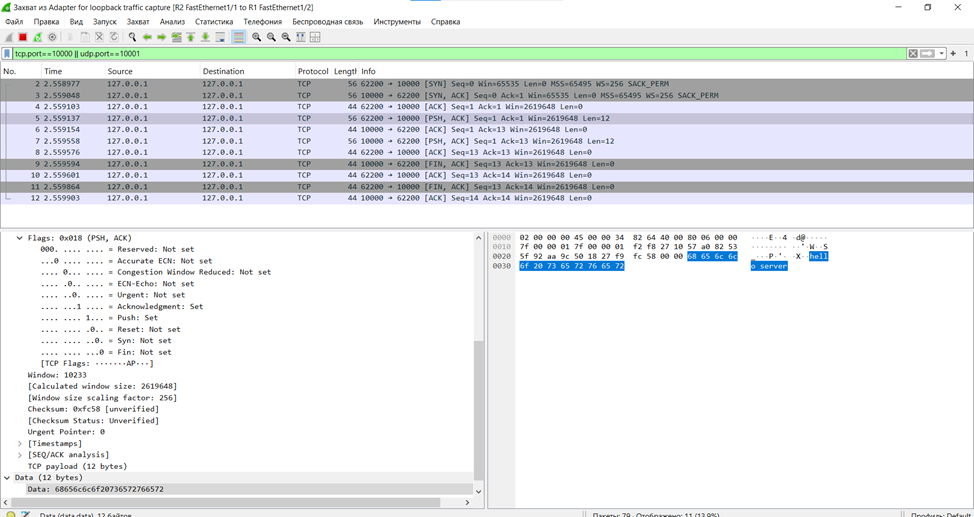Toggle auto-scroll during live capture

(x=220, y=37)
